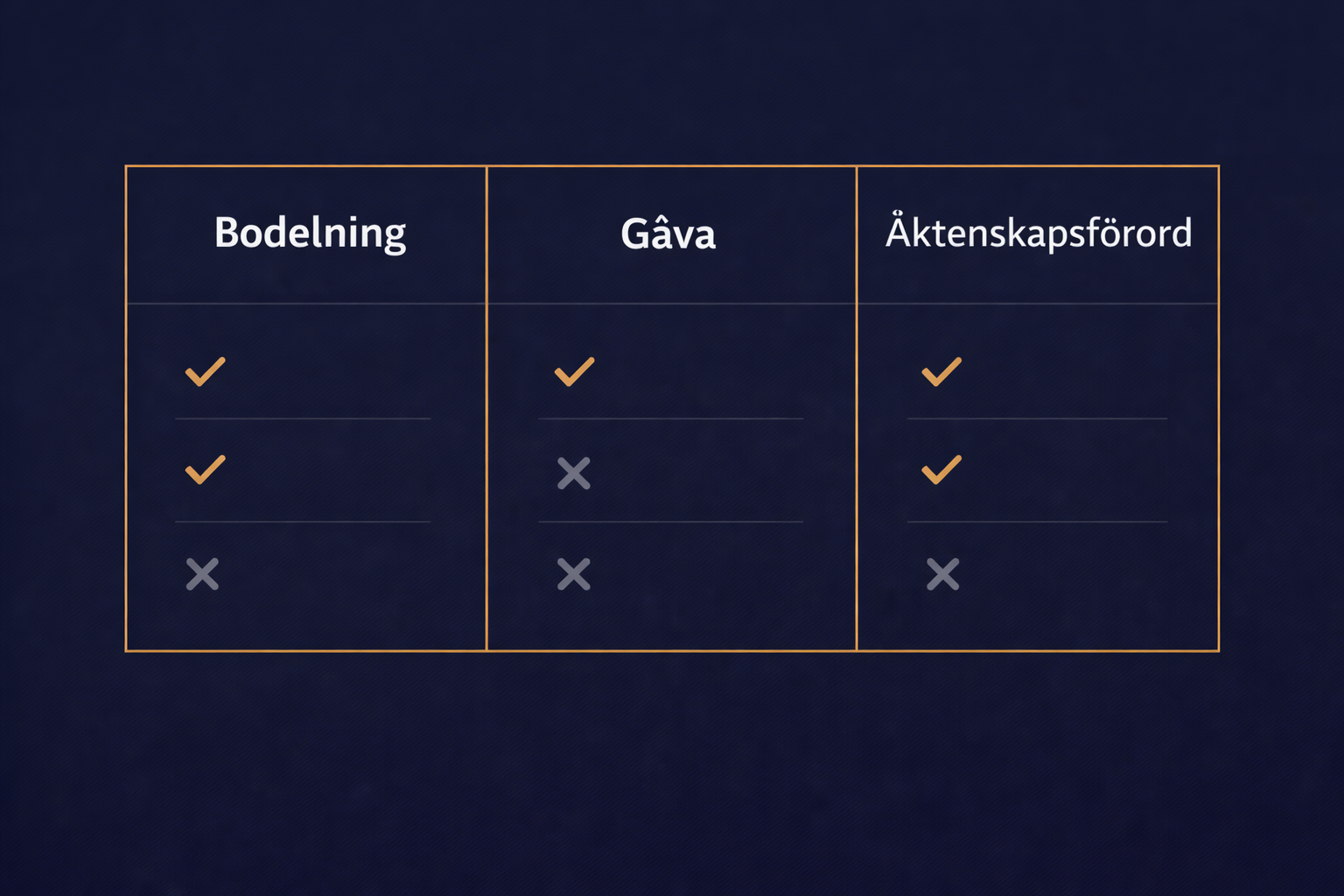Click the divider between the two Gåva crosses

pos(670,522)
